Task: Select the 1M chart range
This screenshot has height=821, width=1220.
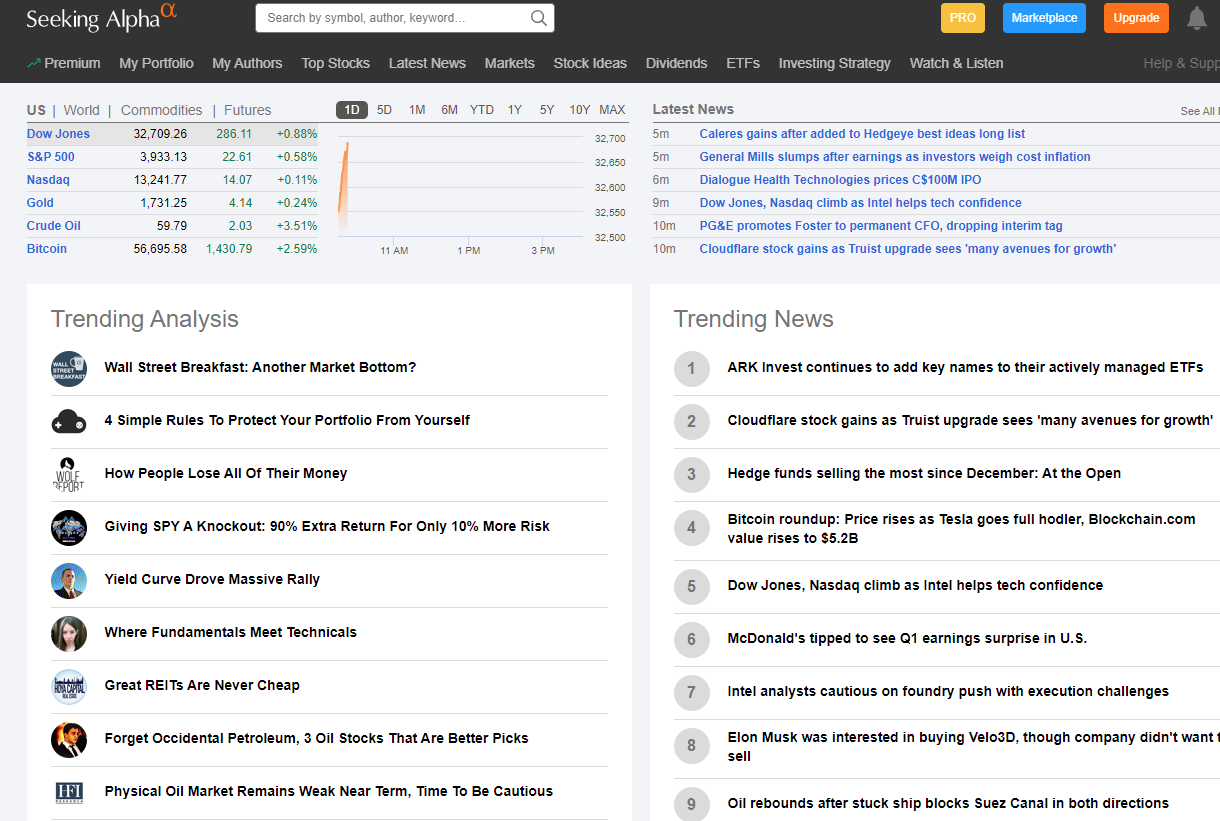Action: coord(417,110)
